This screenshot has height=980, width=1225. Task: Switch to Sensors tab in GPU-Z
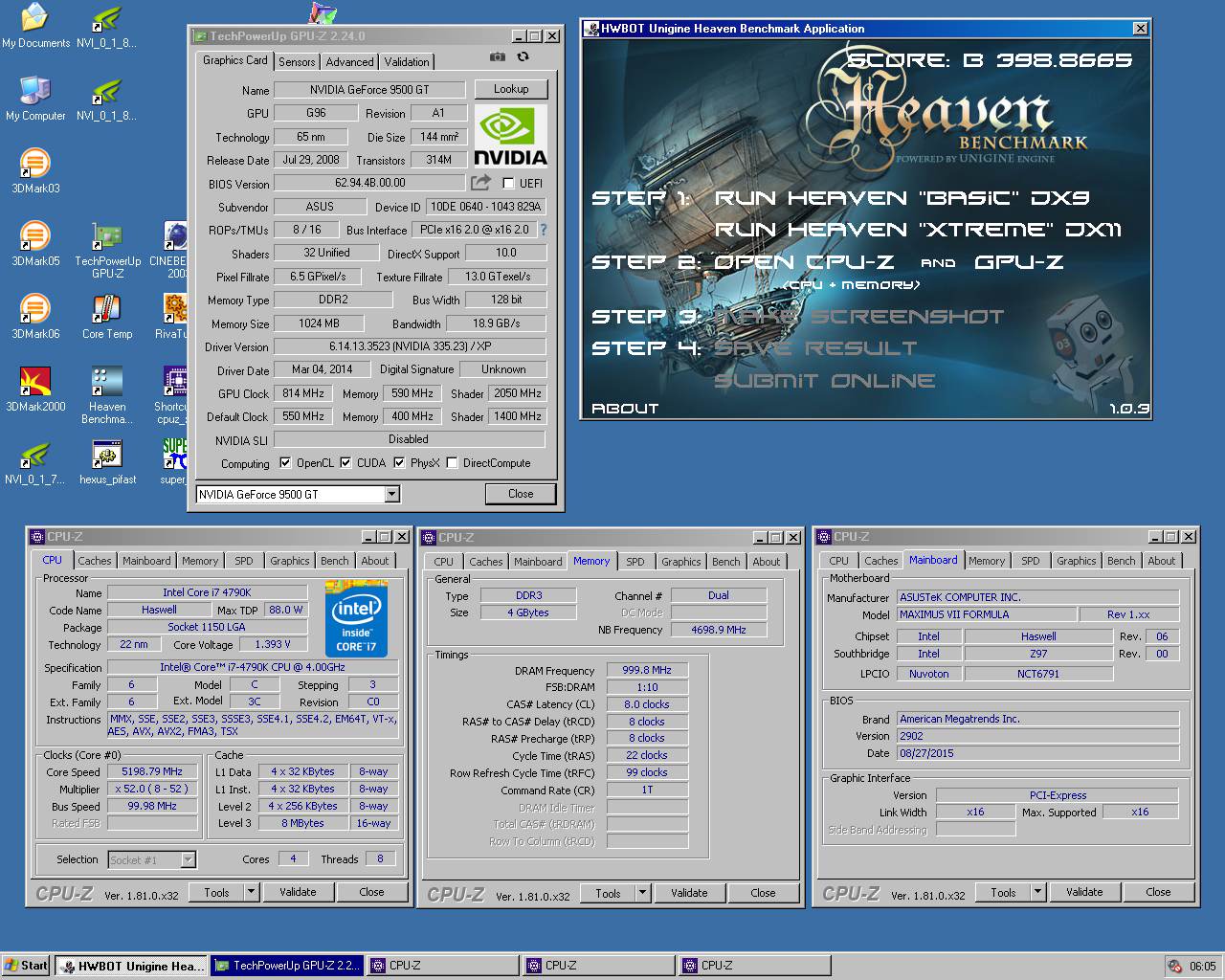(297, 62)
